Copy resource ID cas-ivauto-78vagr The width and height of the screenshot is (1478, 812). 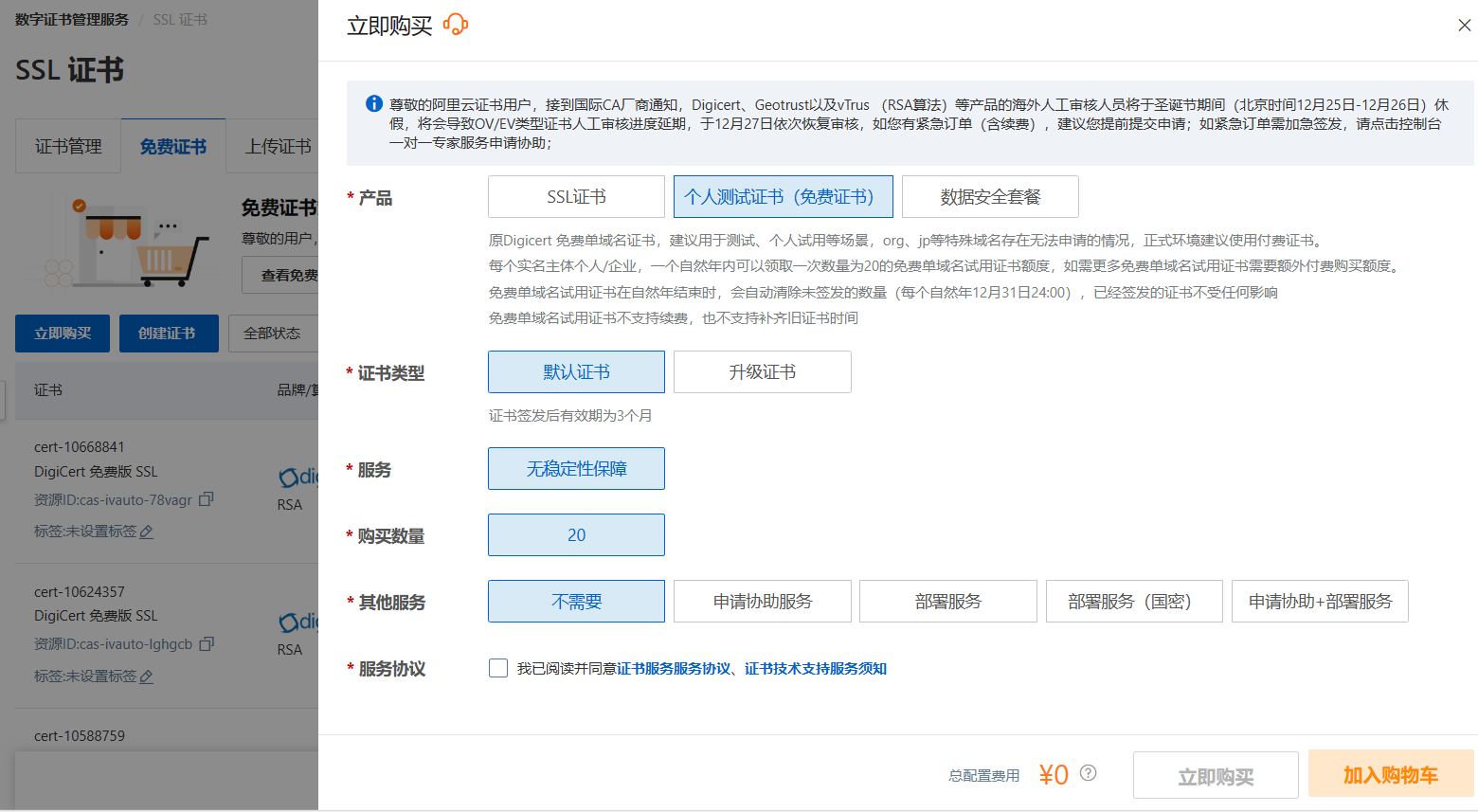207,498
